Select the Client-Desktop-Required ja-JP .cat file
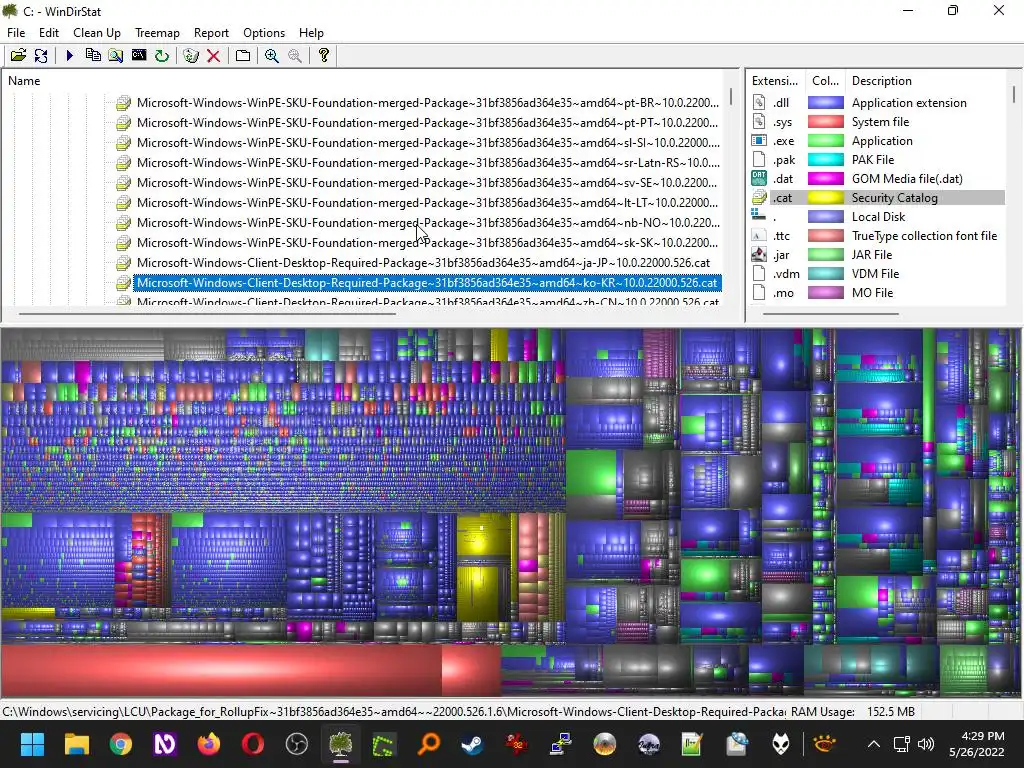 (423, 263)
